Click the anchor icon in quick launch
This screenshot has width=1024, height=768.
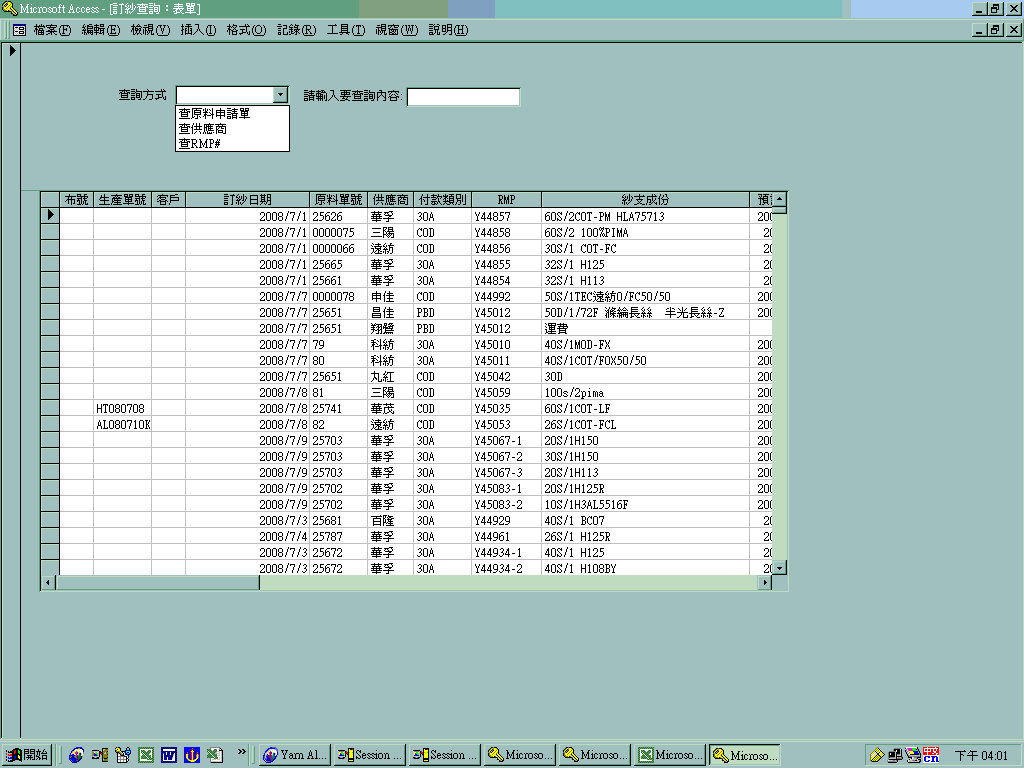click(191, 755)
